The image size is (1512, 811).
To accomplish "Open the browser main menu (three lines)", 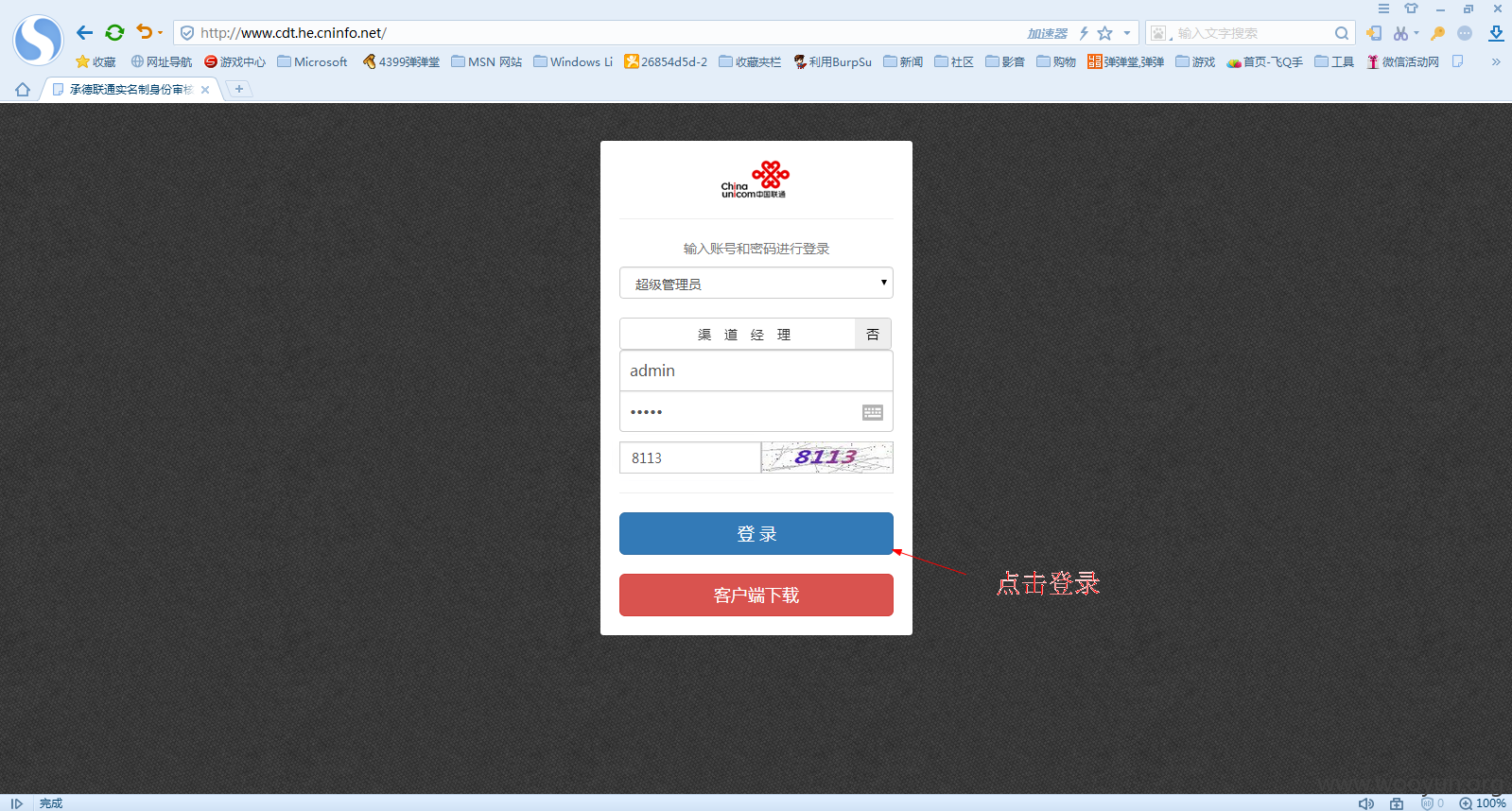I will [1383, 9].
